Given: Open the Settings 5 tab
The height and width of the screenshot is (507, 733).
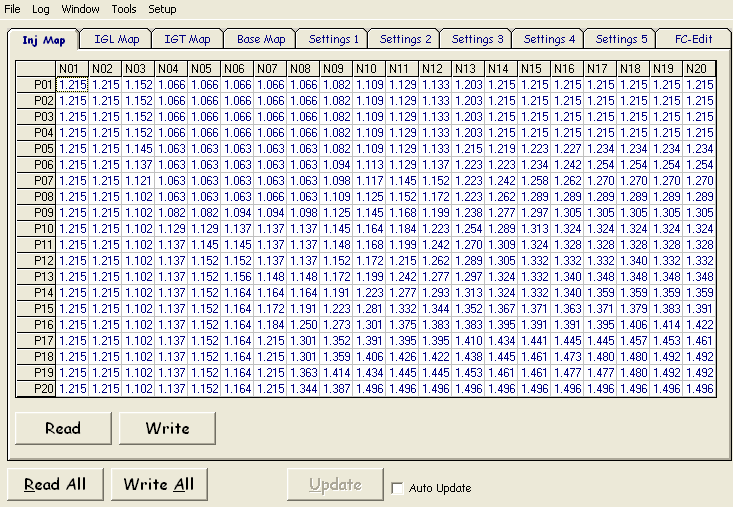Looking at the screenshot, I should (621, 39).
